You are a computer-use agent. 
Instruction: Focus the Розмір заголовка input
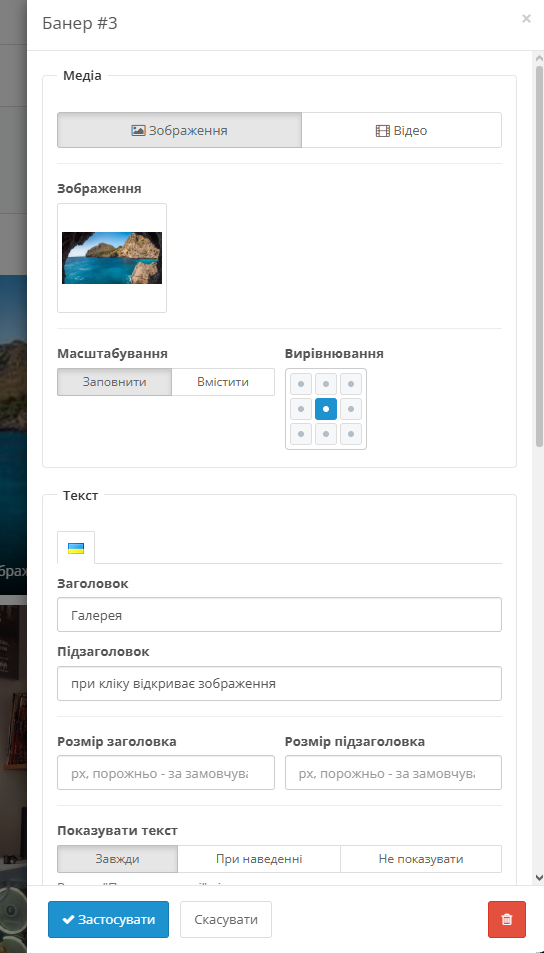(166, 773)
